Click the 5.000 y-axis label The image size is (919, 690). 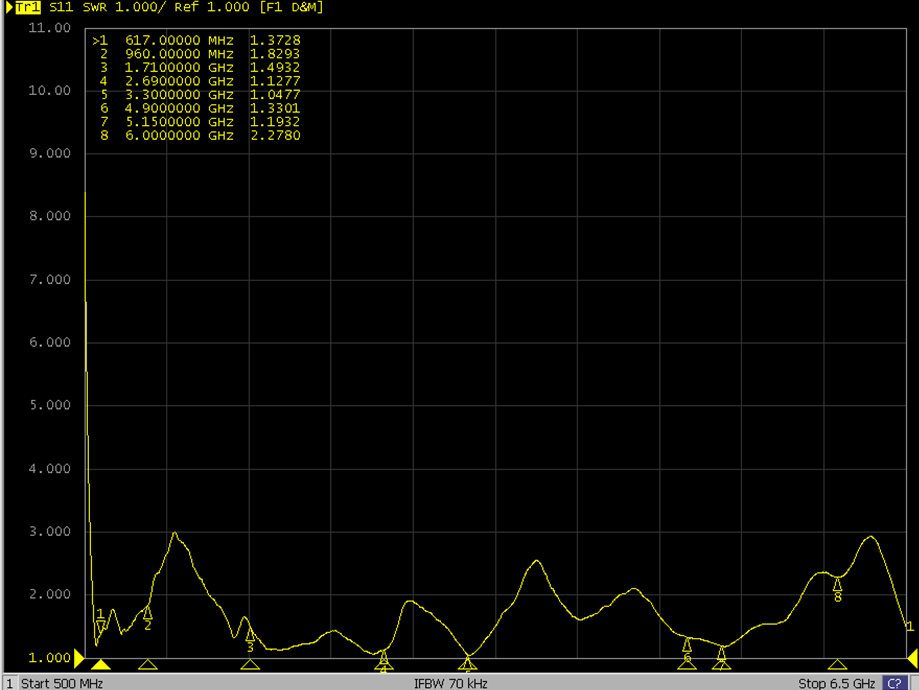click(x=50, y=405)
